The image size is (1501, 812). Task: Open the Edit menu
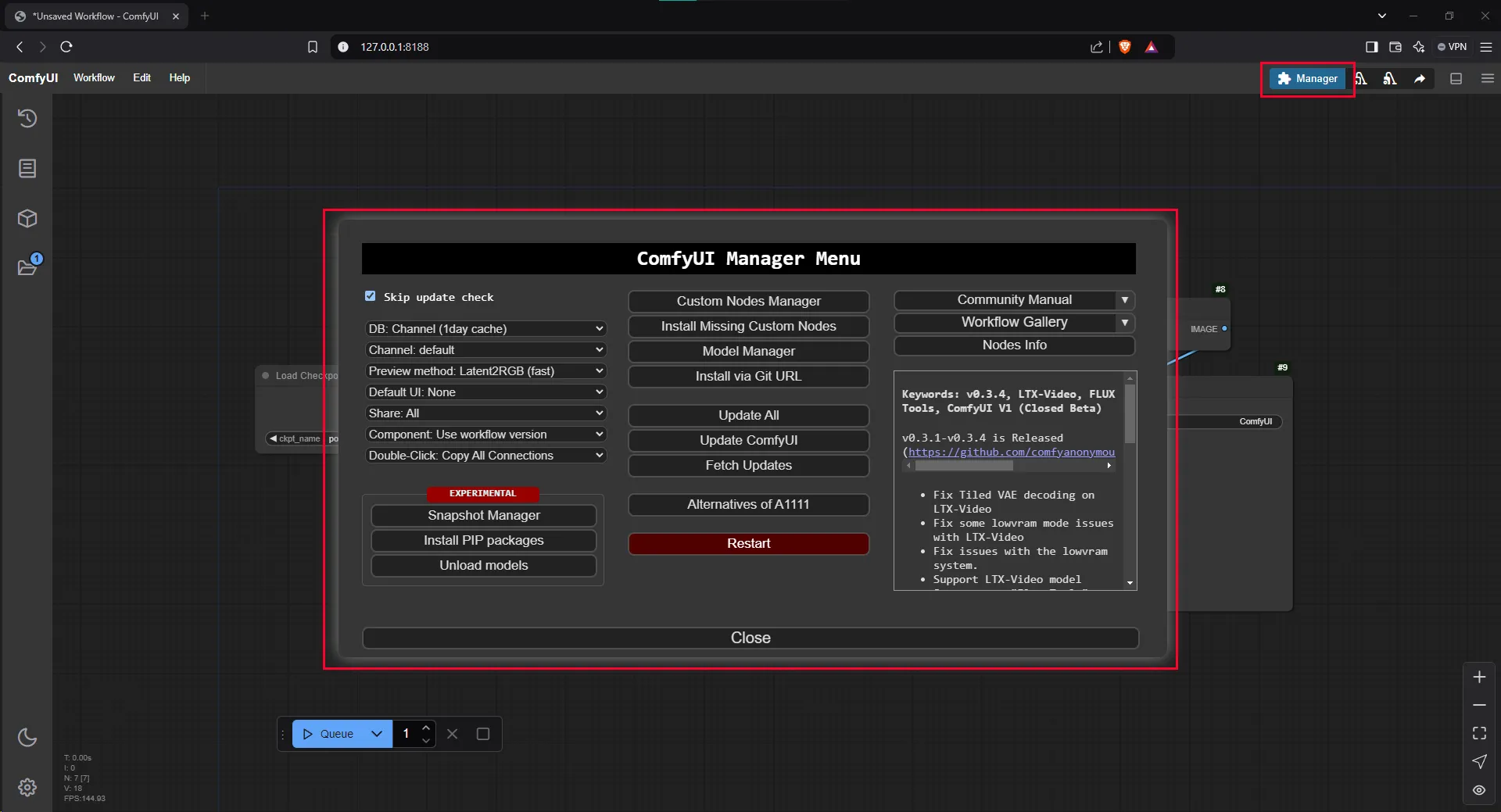(x=142, y=77)
